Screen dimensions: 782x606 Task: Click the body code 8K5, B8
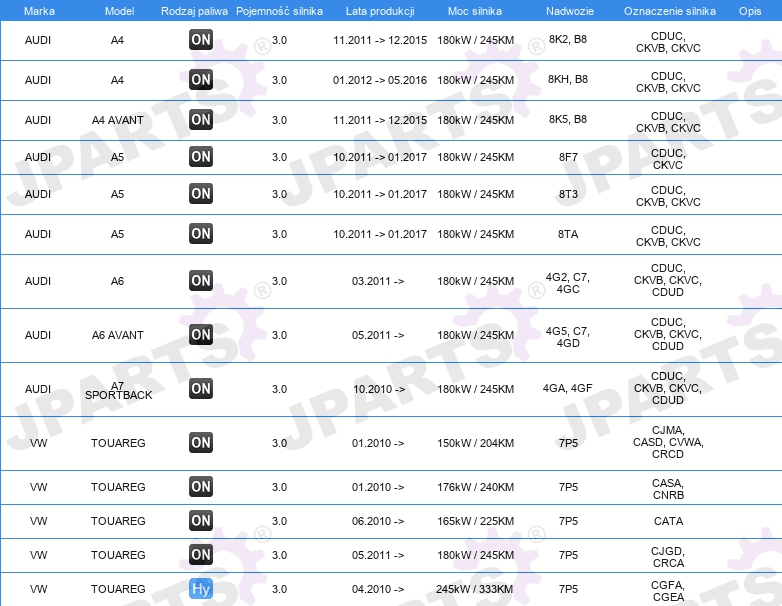click(x=568, y=119)
